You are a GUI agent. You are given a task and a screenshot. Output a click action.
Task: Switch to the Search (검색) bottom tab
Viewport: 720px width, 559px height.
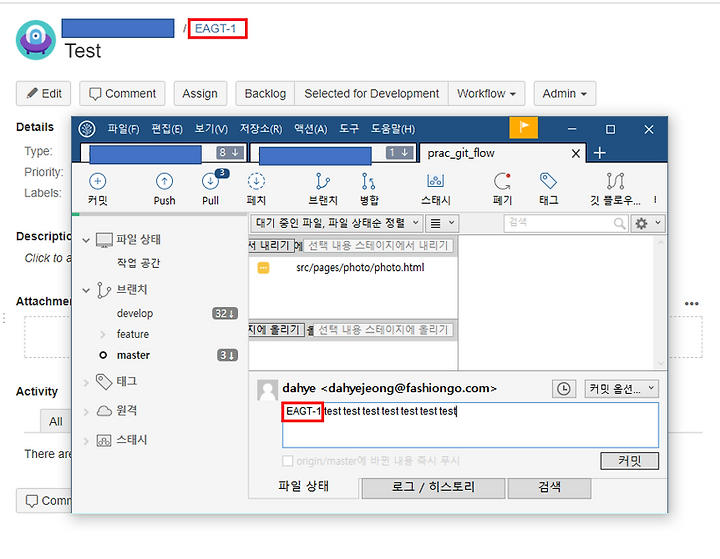pos(549,488)
